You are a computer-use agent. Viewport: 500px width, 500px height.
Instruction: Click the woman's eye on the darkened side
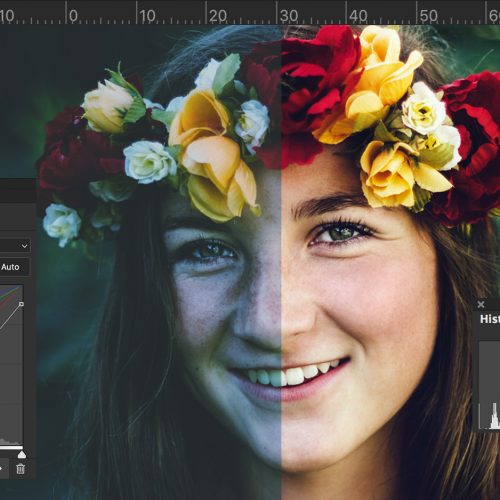213,251
